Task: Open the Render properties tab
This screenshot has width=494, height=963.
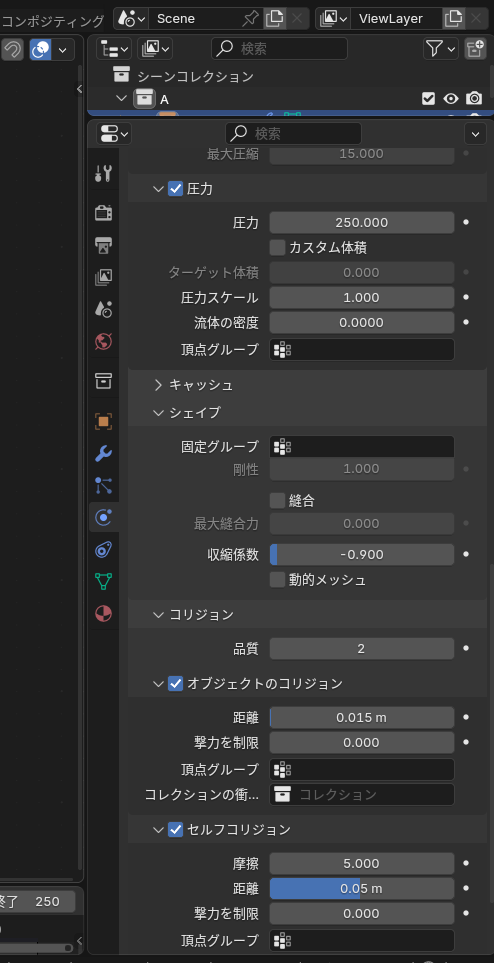Action: point(103,213)
